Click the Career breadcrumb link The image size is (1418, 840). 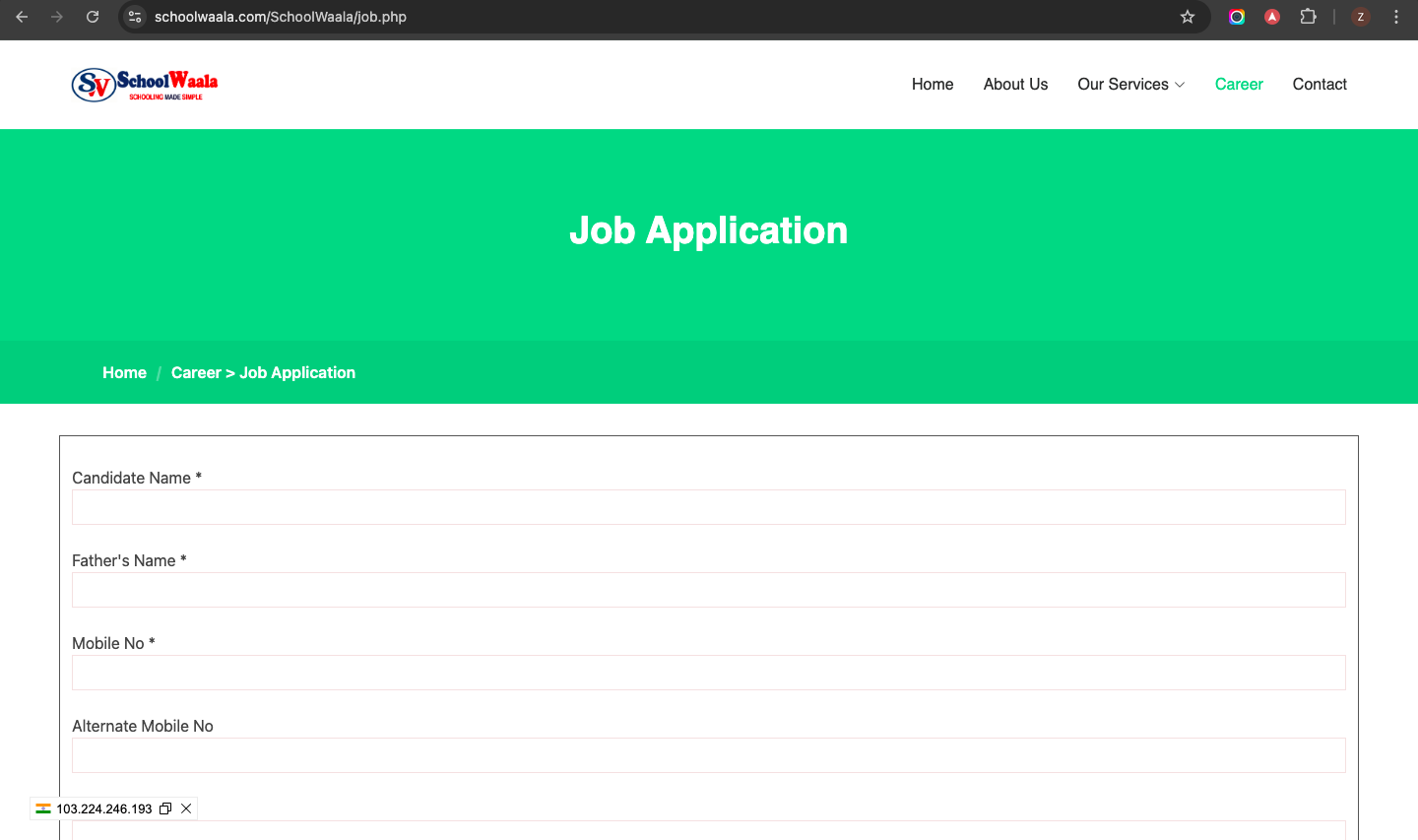tap(196, 372)
